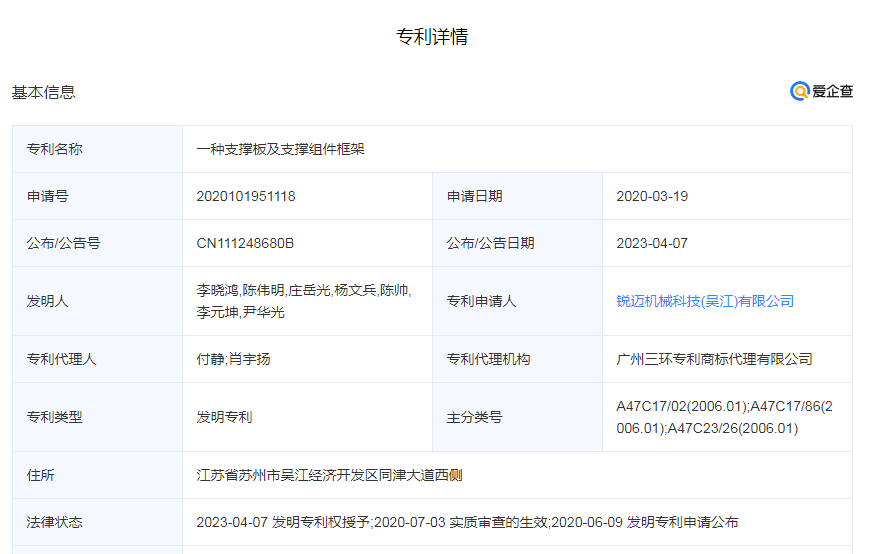Image resolution: width=870 pixels, height=554 pixels.
Task: Click the agency 广州三环专利商标代理有限公司
Action: (714, 359)
